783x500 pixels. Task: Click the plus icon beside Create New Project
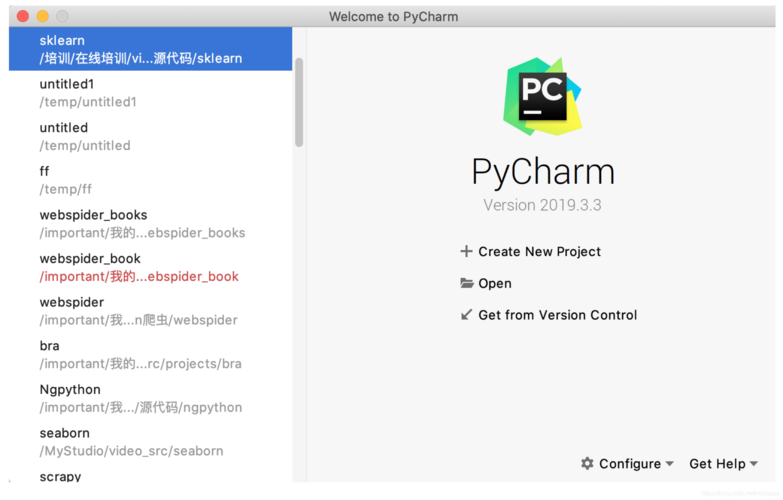tap(466, 251)
